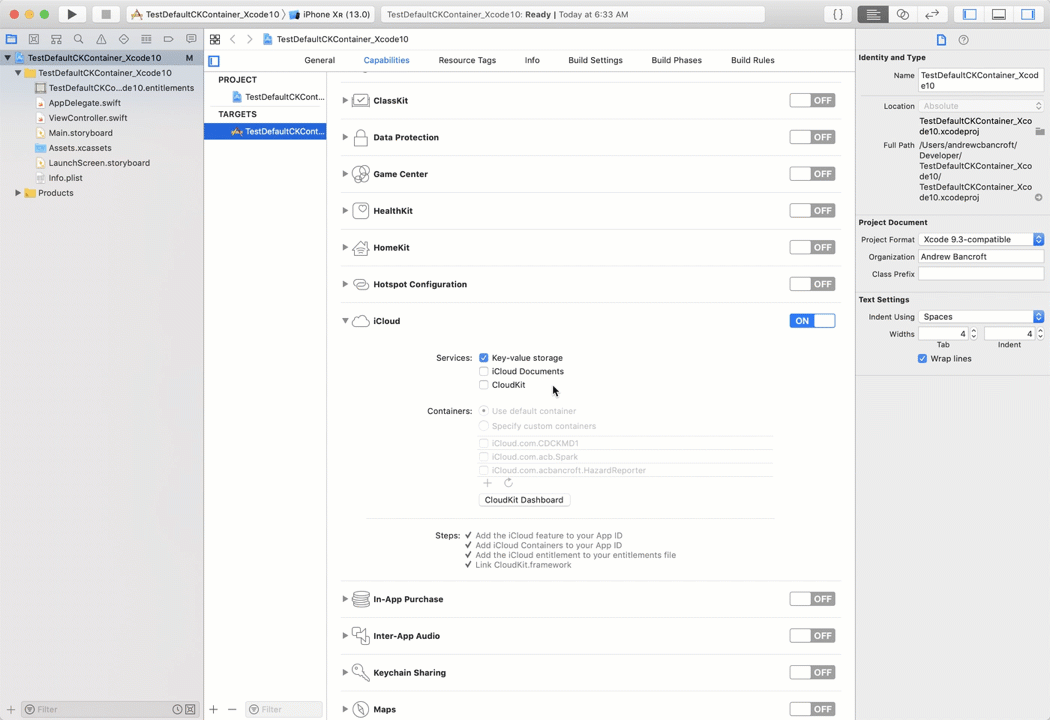The height and width of the screenshot is (720, 1050).
Task: Select the iPhone XR run destination
Action: coord(330,14)
